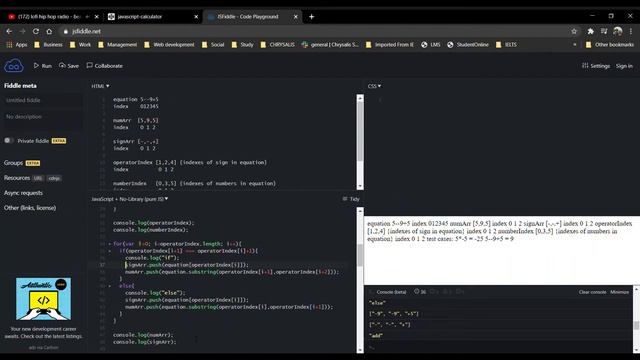Open the browser profile avatar
640x360 pixels.
[618, 31]
